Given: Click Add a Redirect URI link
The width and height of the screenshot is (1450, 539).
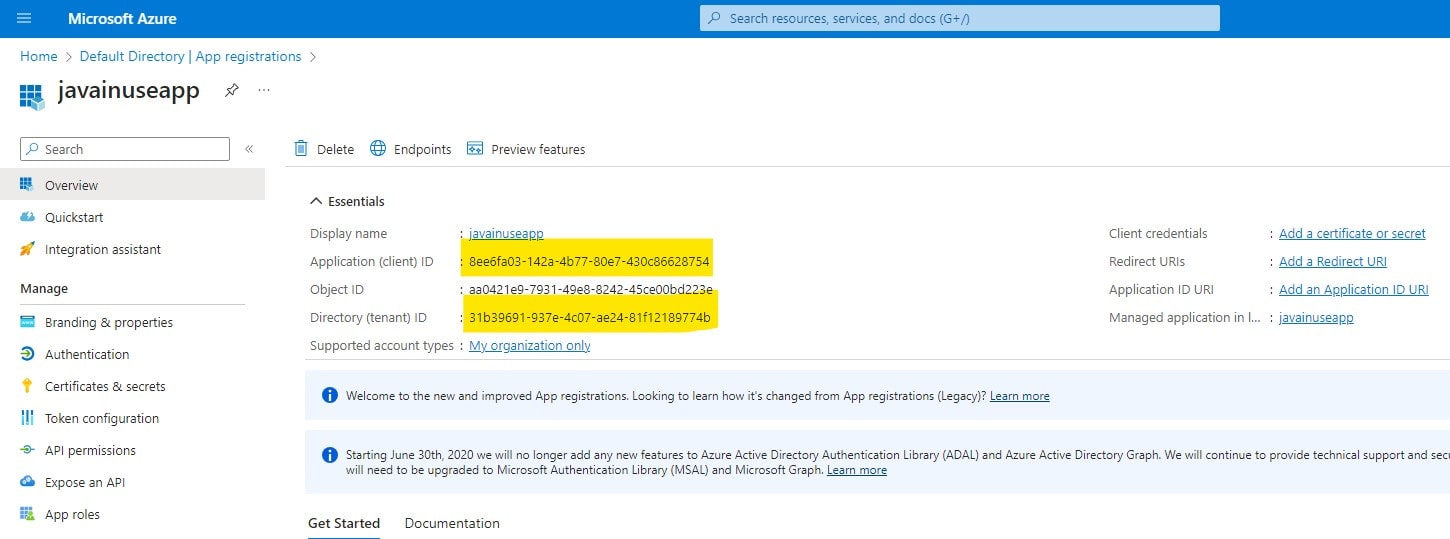Looking at the screenshot, I should 1333,261.
